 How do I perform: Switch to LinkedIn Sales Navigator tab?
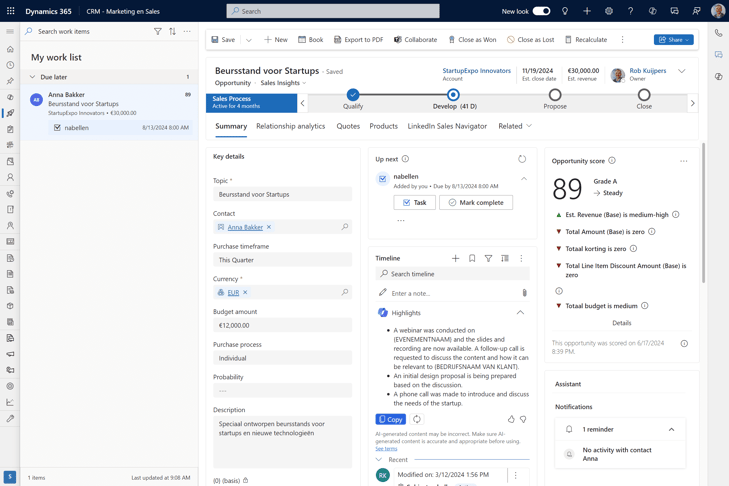(447, 126)
